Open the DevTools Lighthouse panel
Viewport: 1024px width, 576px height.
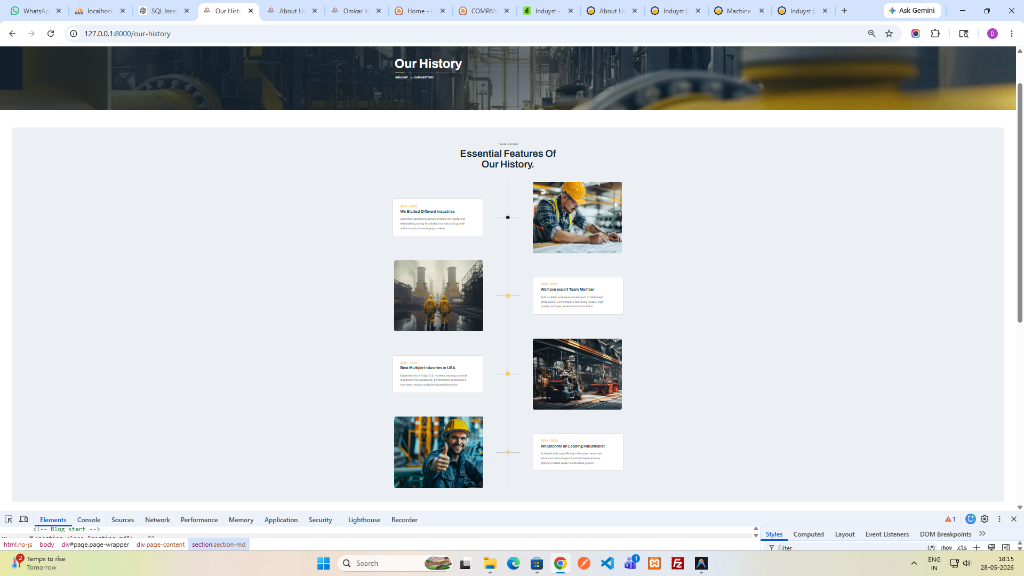click(364, 520)
